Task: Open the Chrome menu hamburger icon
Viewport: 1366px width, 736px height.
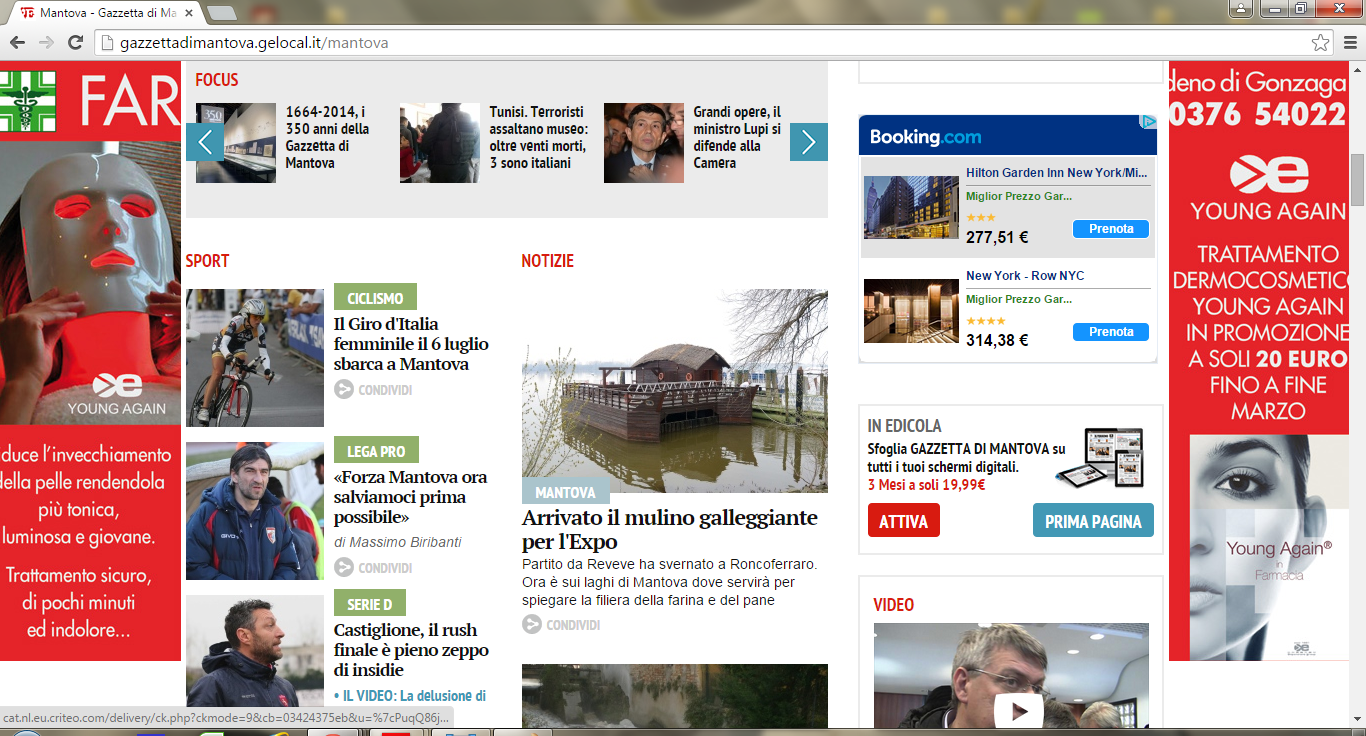Action: (x=1349, y=43)
